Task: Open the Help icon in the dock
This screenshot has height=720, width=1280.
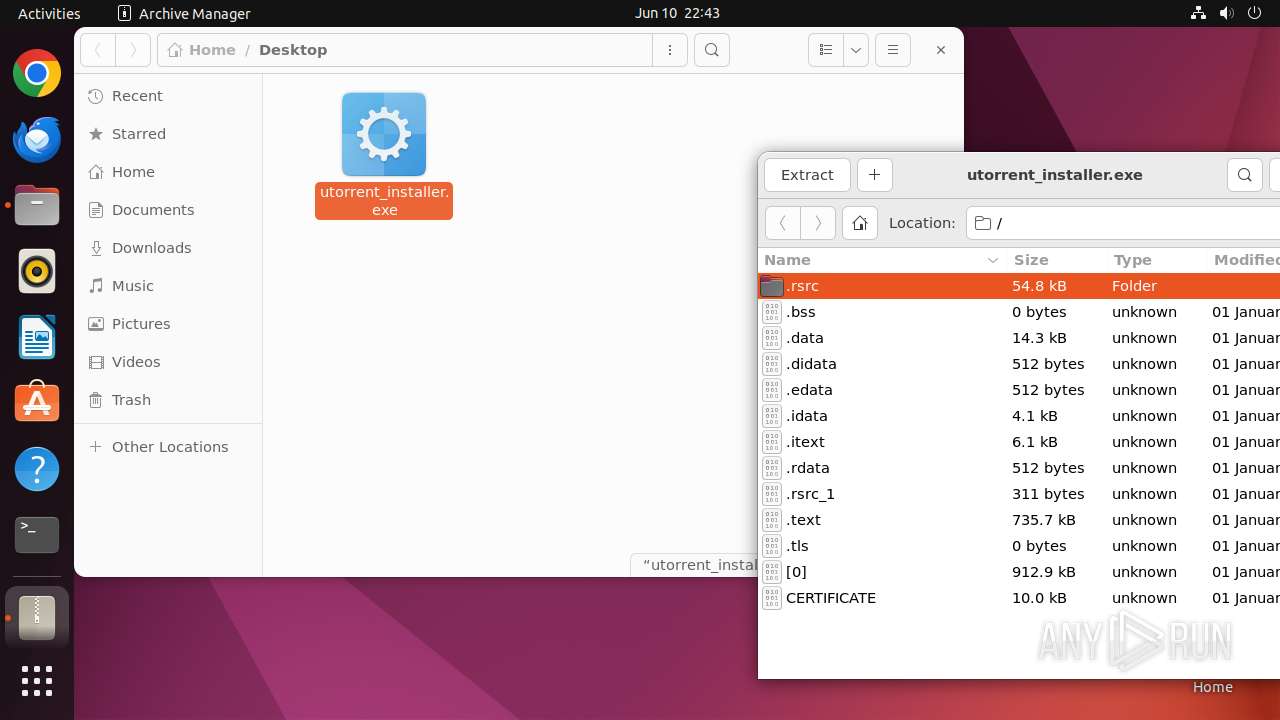Action: click(x=37, y=469)
